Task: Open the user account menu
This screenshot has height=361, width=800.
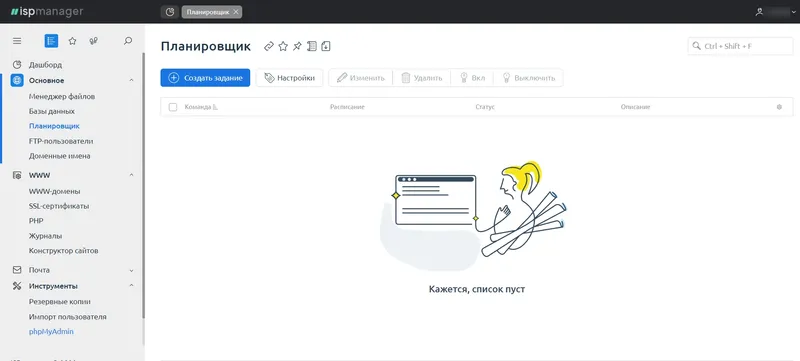Action: (775, 12)
